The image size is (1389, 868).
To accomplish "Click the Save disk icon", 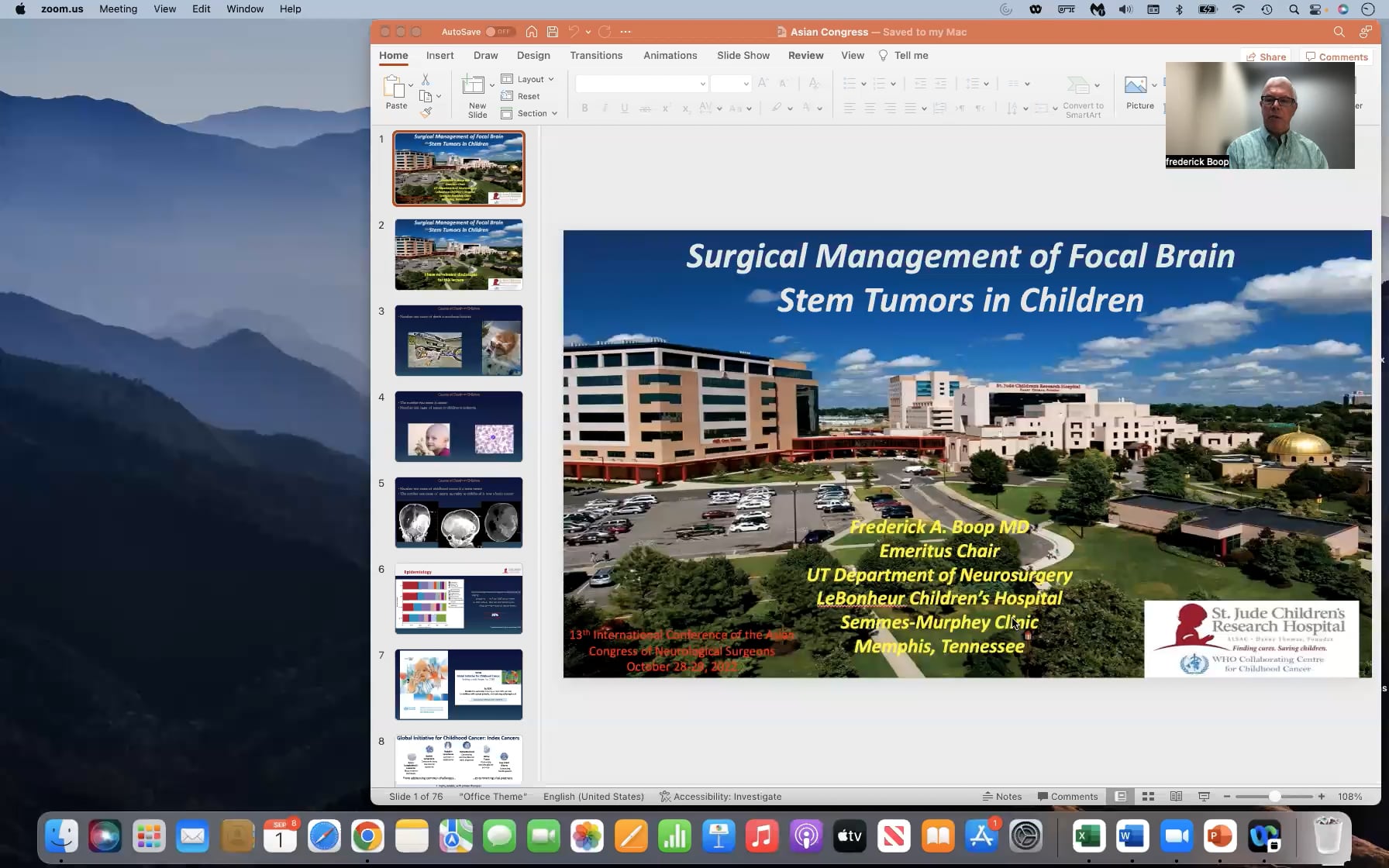I will (x=553, y=32).
